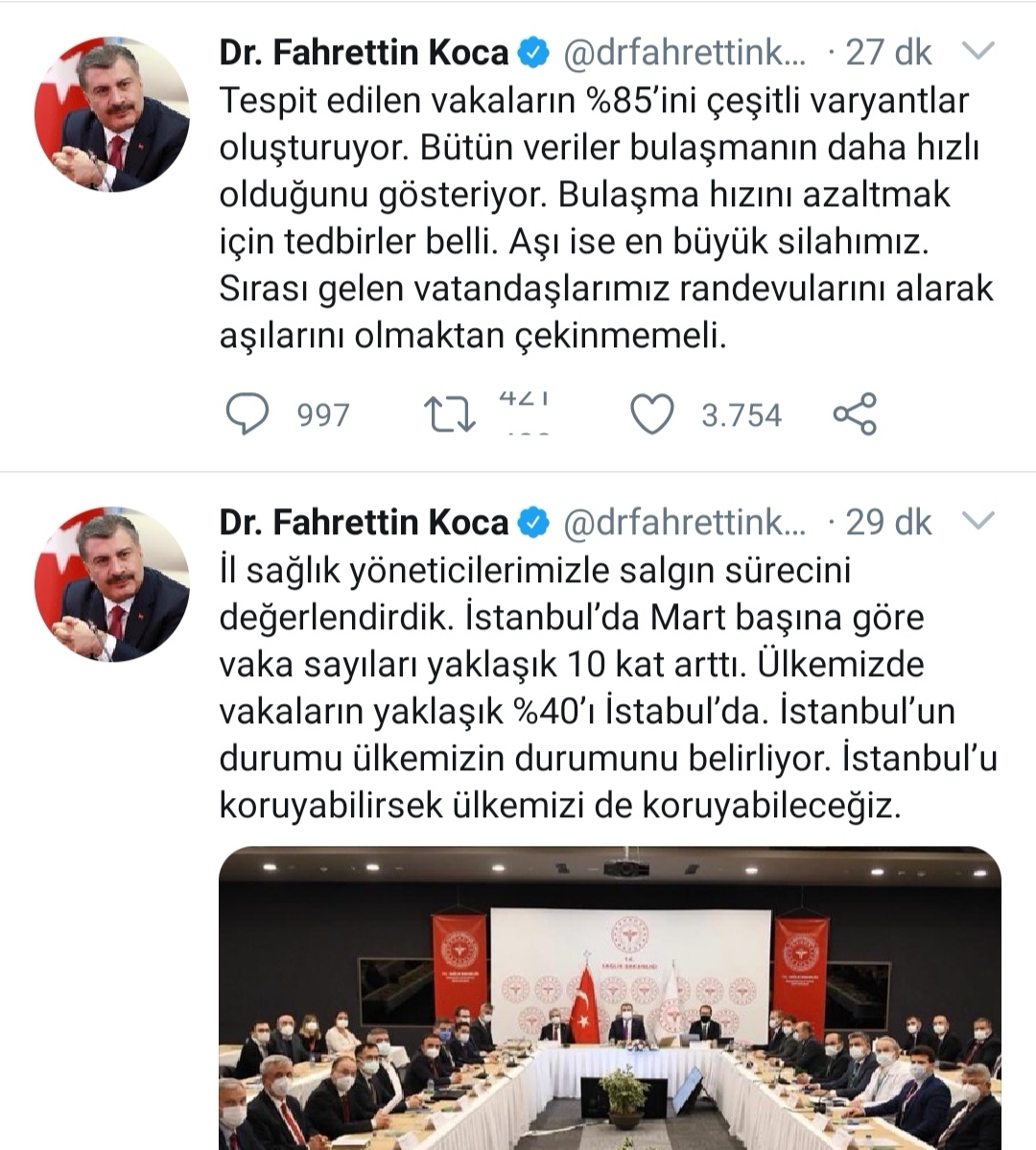Open Dr. Fahrettin Koca name on second tweet
The image size is (1036, 1150).
point(364,523)
